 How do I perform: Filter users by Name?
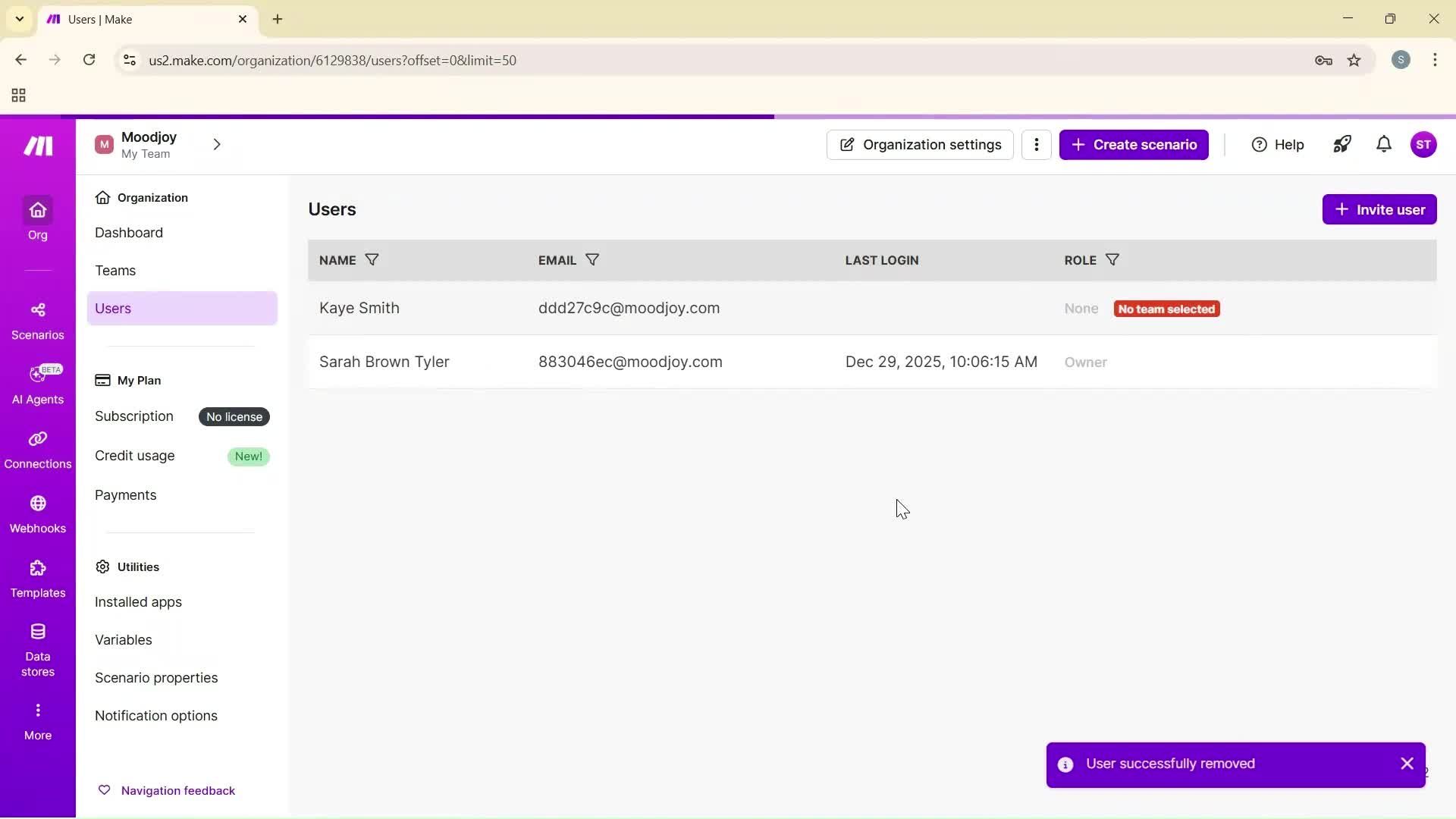tap(372, 259)
